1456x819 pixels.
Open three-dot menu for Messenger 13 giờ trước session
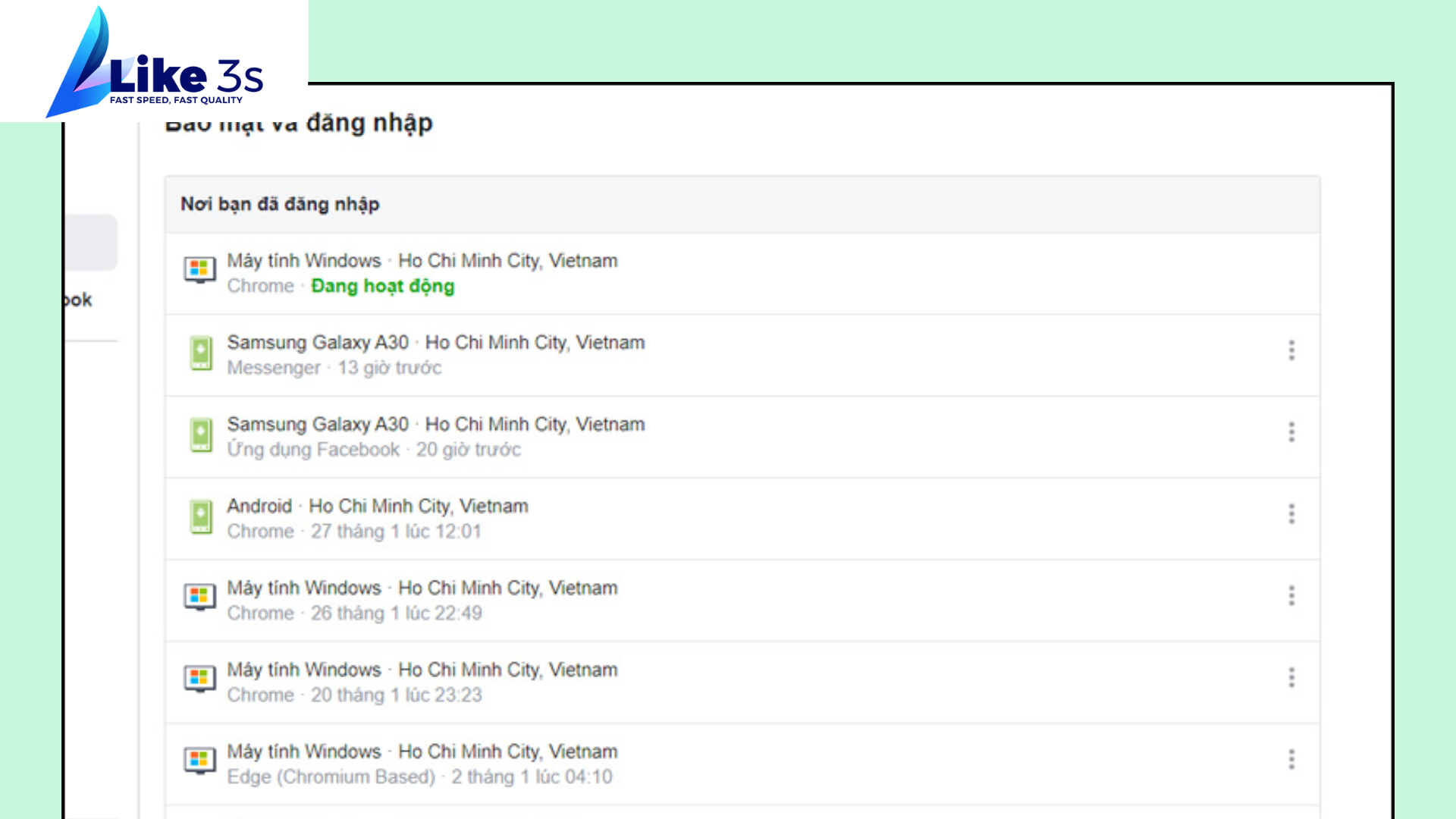point(1291,350)
